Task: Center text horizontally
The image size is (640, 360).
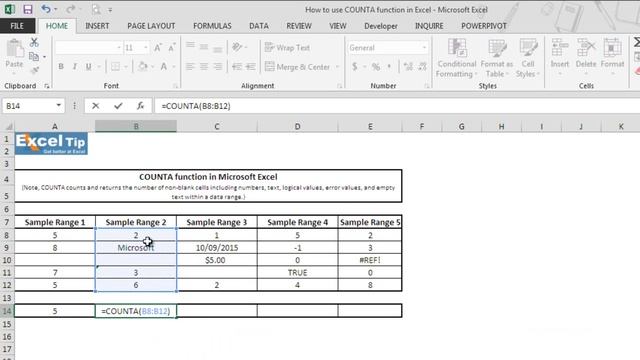Action: pos(204,67)
